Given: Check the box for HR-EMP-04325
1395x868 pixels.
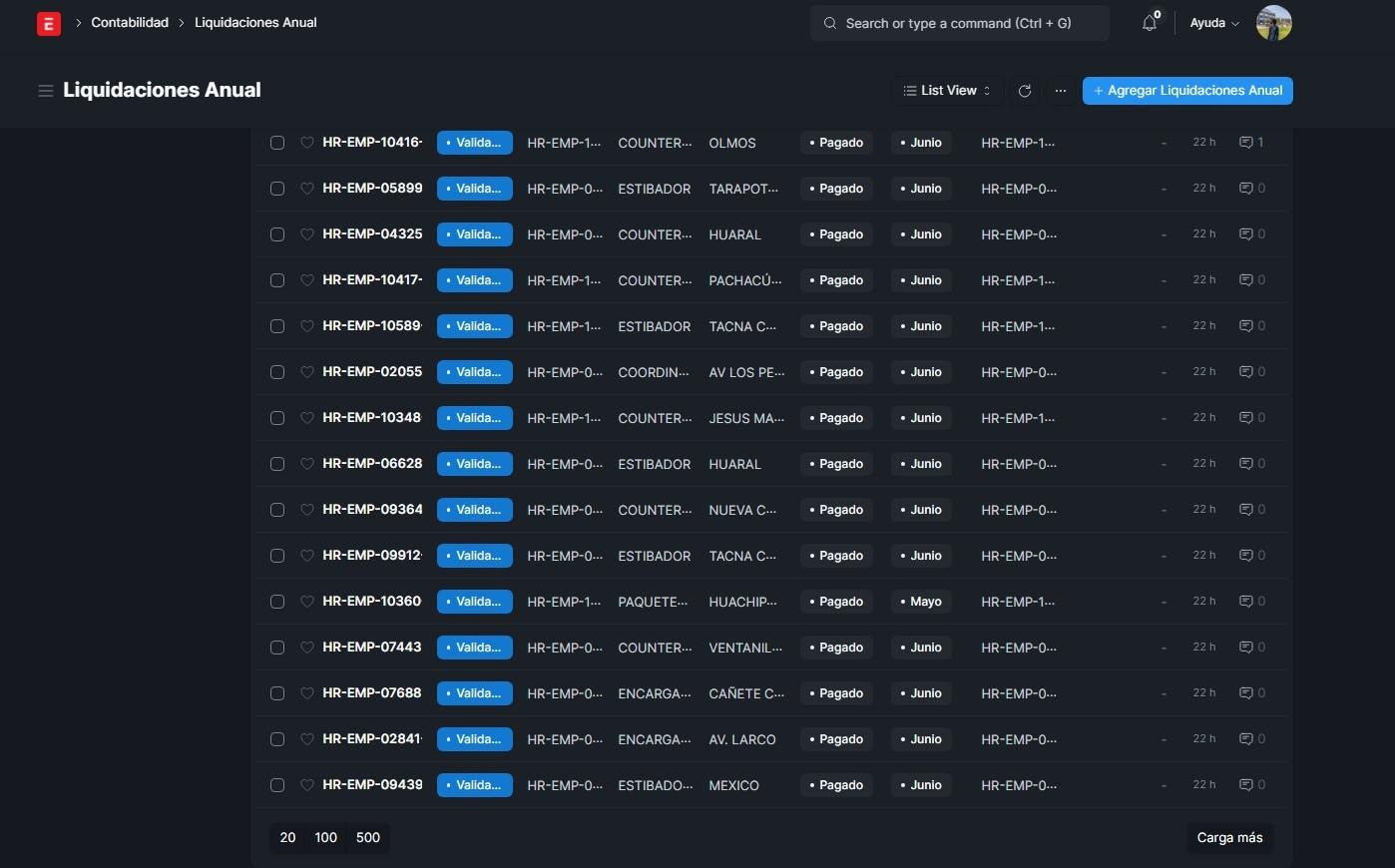Looking at the screenshot, I should point(277,234).
